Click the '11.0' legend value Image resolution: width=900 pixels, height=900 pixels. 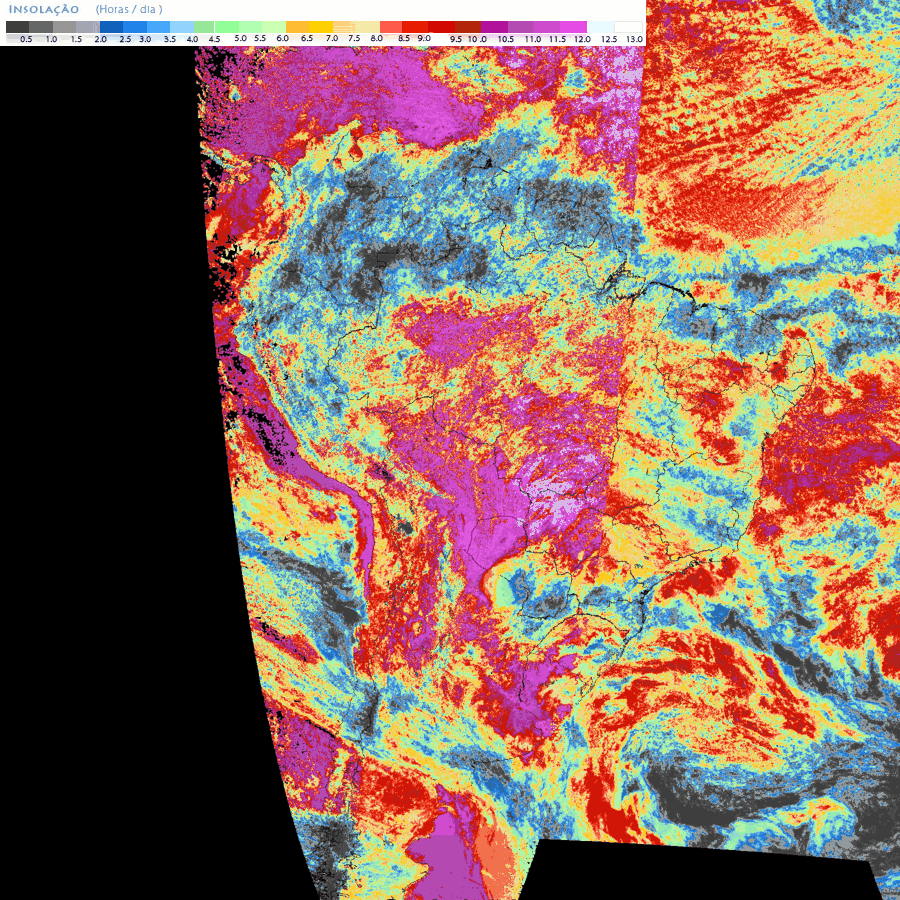click(533, 39)
